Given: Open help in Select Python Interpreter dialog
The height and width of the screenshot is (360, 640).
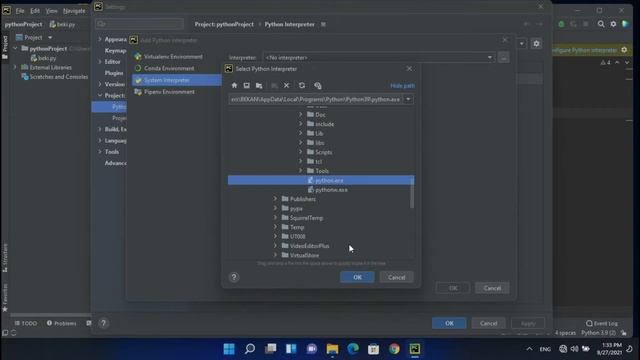Looking at the screenshot, I should tap(234, 277).
